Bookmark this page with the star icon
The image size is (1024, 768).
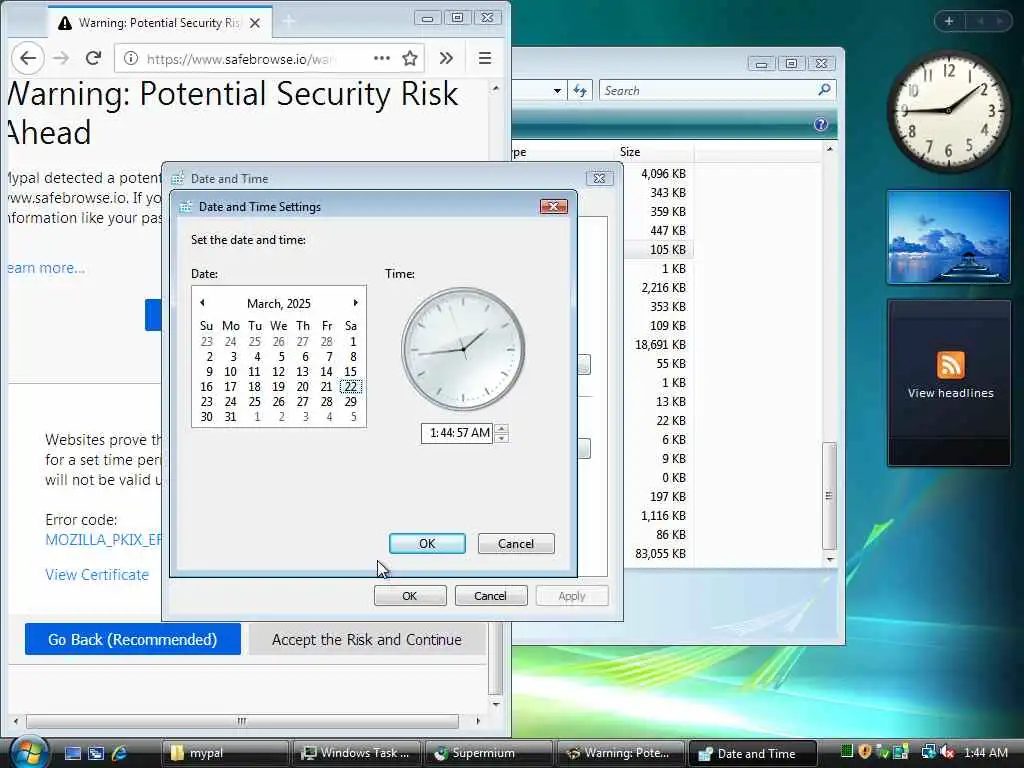(409, 58)
